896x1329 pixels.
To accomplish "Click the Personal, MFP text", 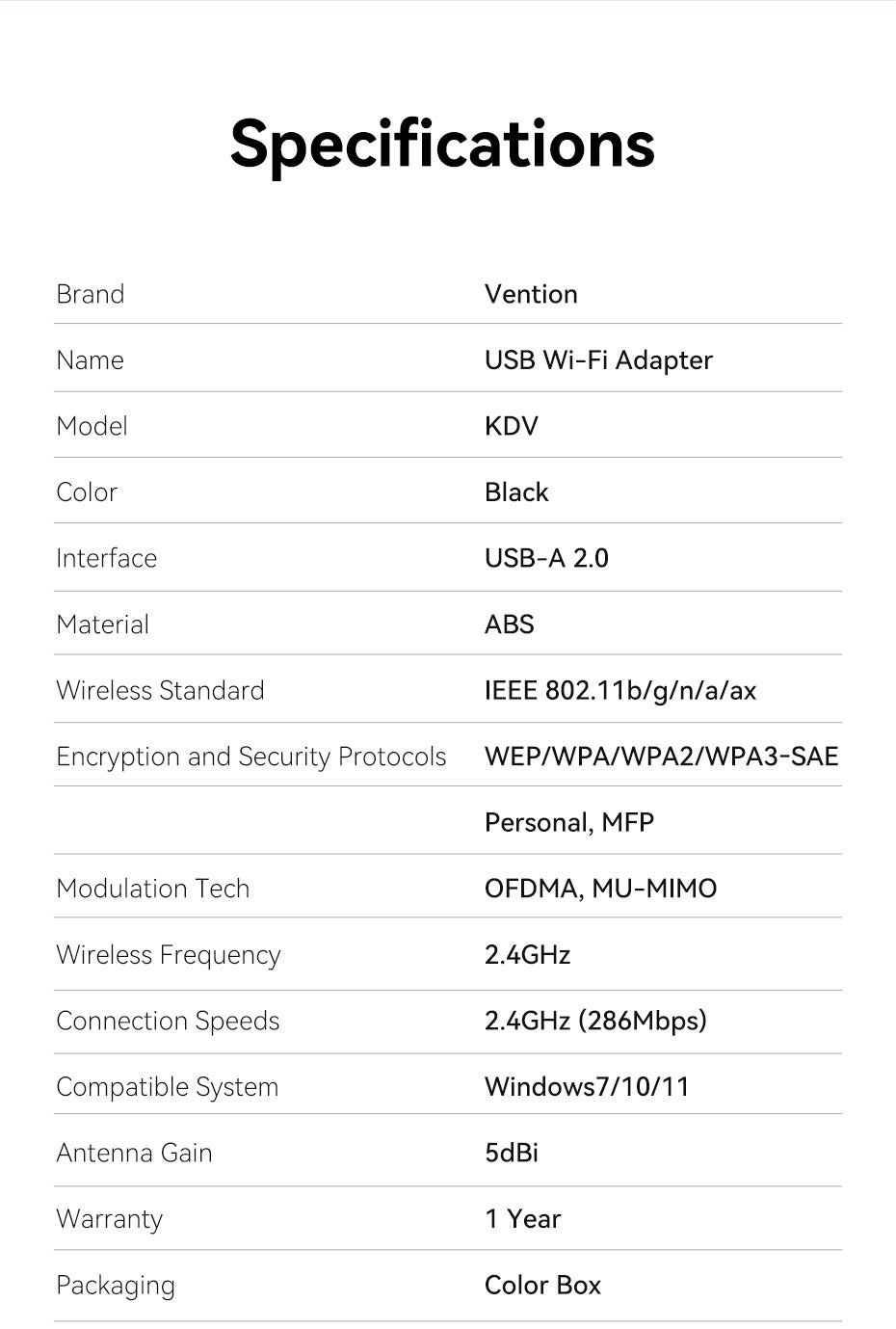I will point(569,823).
